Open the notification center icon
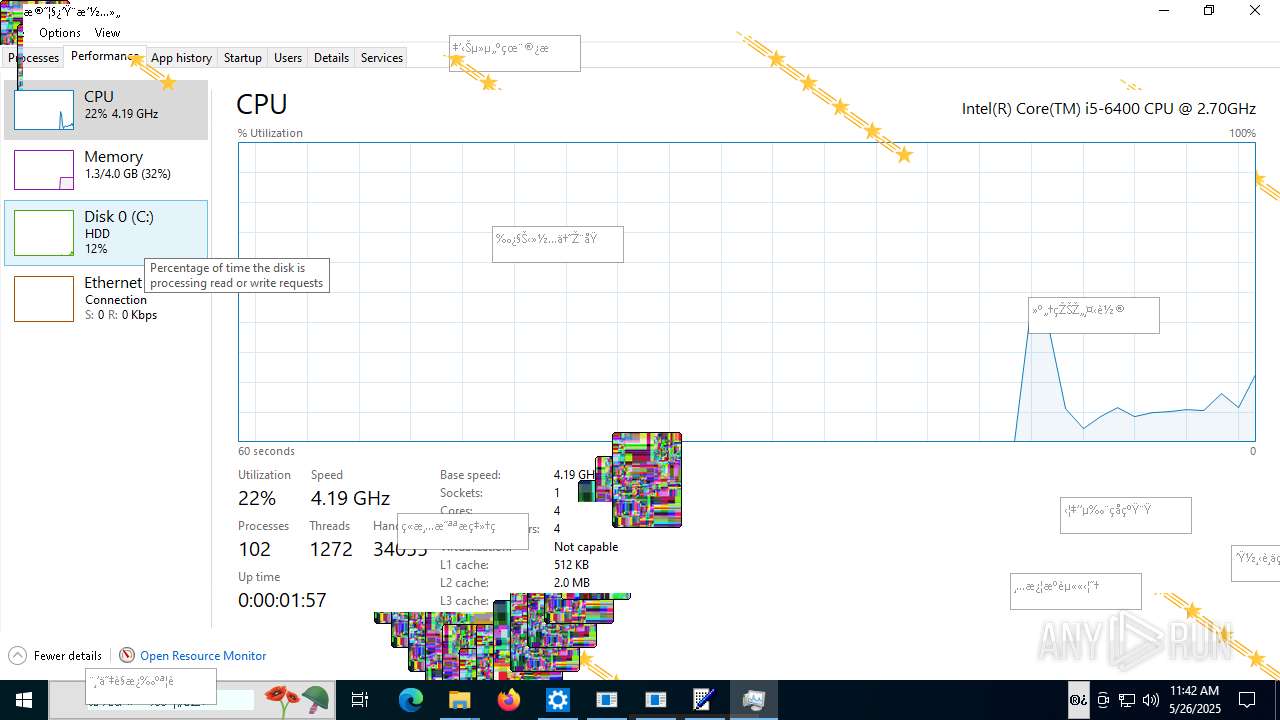Image resolution: width=1280 pixels, height=720 pixels. click(1247, 700)
